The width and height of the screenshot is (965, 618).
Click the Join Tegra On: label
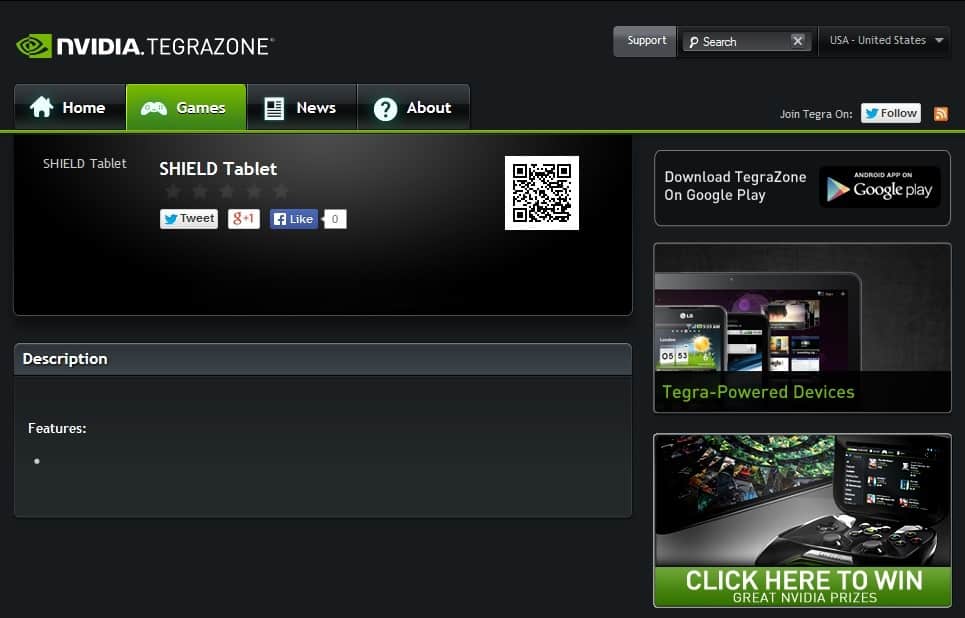[816, 114]
